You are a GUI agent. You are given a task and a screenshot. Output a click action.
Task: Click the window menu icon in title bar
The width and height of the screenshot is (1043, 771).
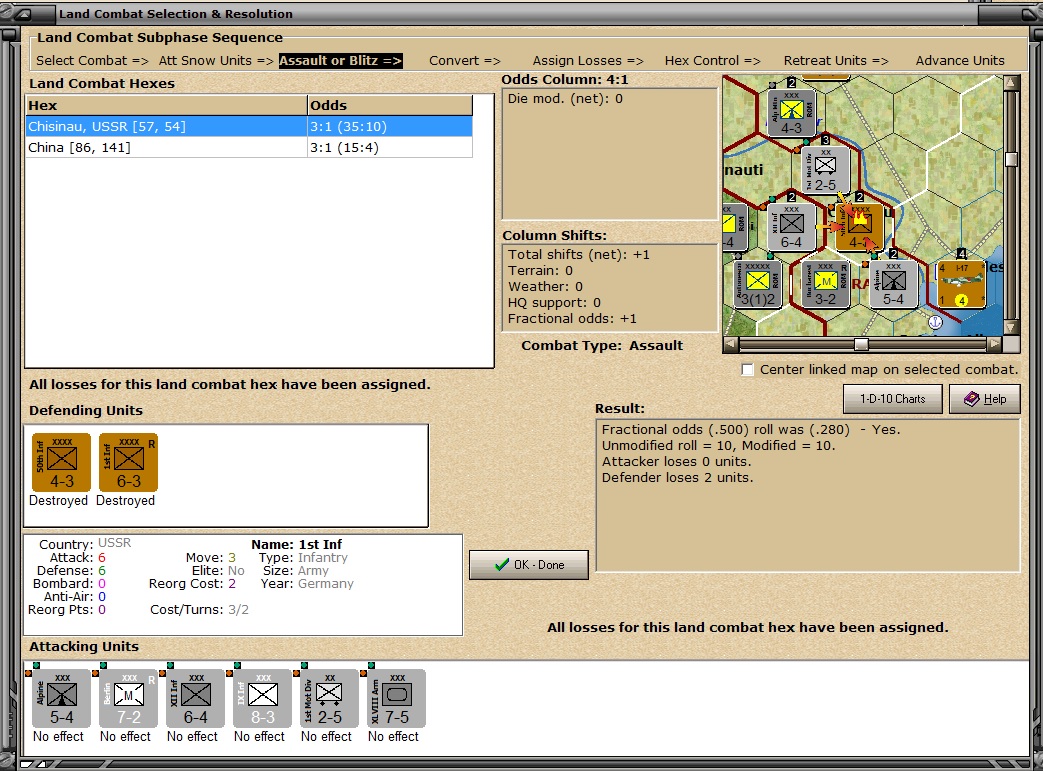click(x=22, y=13)
